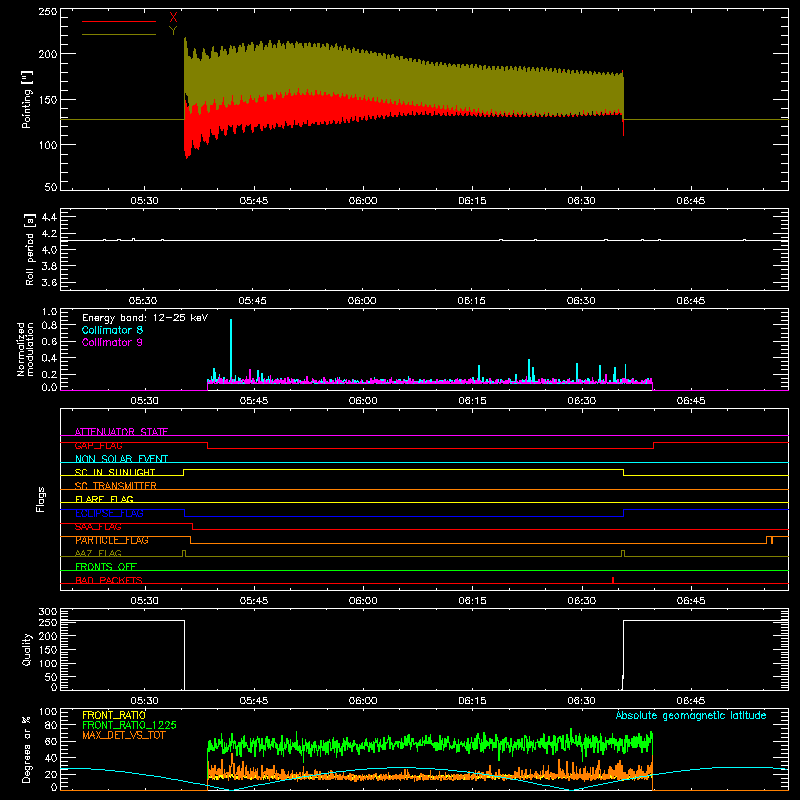Click the 300 tick on Quality axis
This screenshot has width=800, height=800.
(48, 612)
